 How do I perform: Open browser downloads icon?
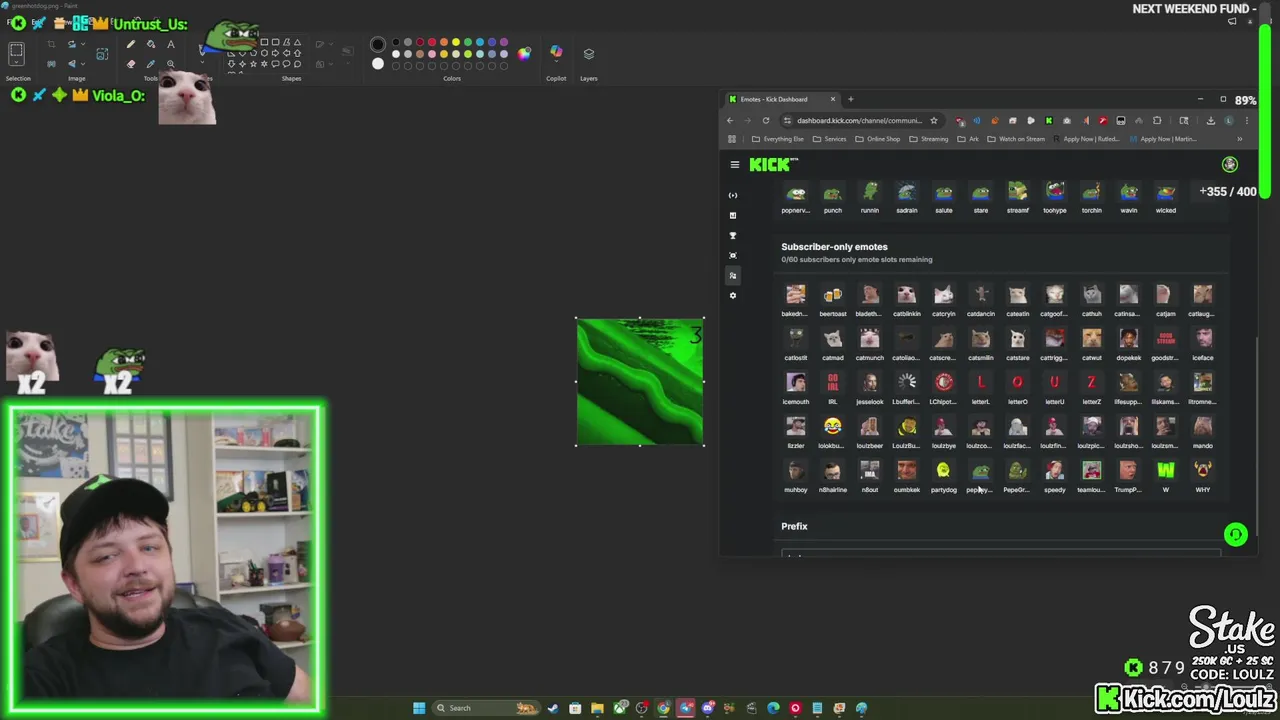coord(1211,120)
